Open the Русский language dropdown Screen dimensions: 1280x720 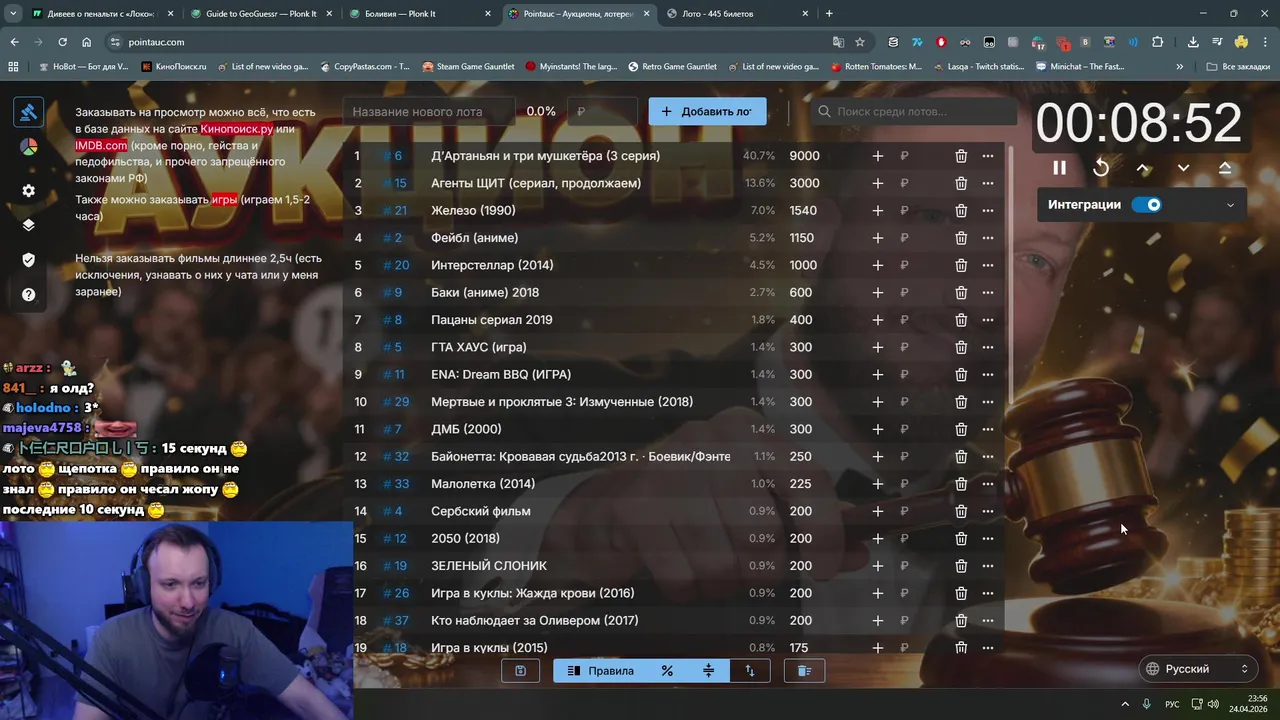(x=1198, y=669)
